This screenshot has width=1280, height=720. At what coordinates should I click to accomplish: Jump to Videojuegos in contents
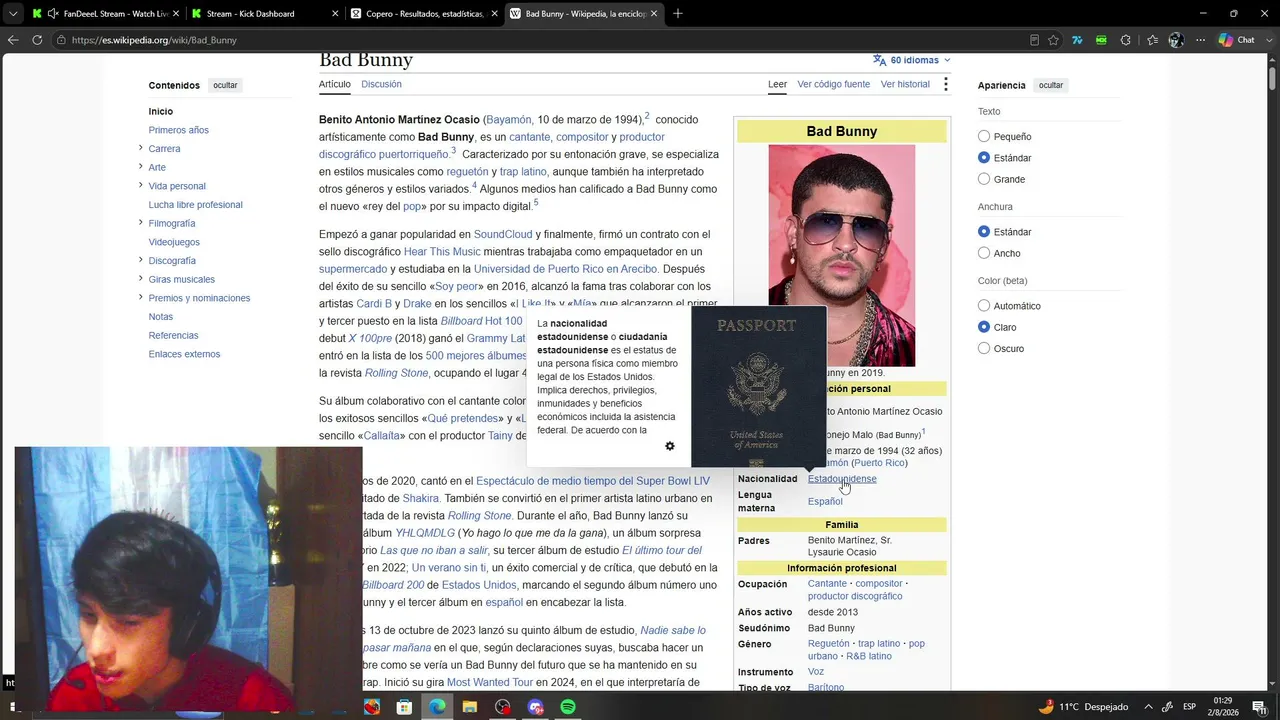click(174, 242)
